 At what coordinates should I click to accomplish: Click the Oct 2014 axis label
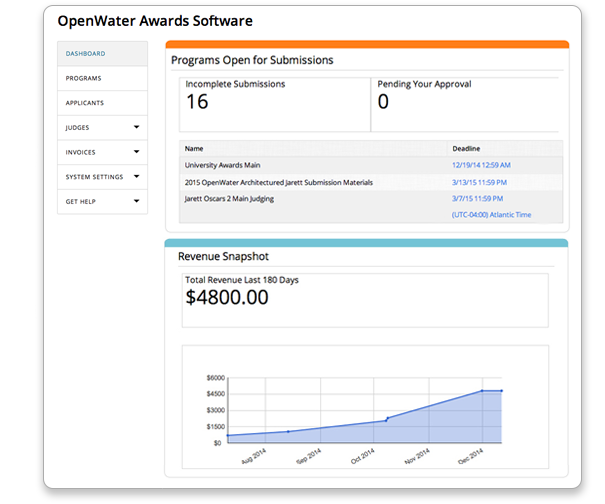(362, 456)
